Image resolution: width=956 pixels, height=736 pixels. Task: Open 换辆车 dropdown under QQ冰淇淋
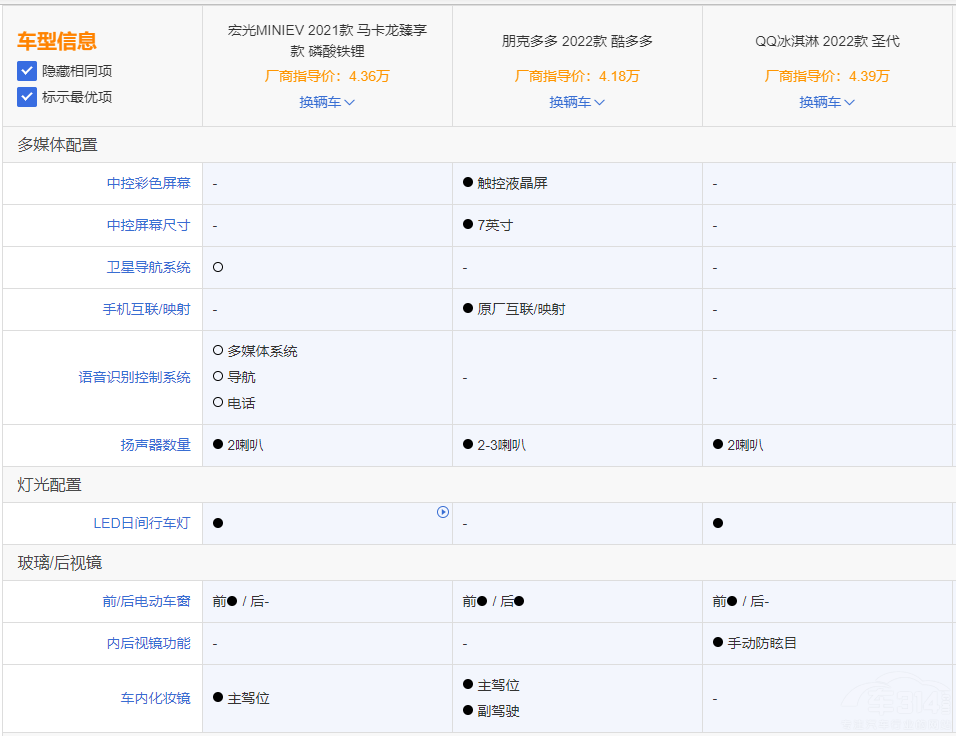[x=827, y=102]
